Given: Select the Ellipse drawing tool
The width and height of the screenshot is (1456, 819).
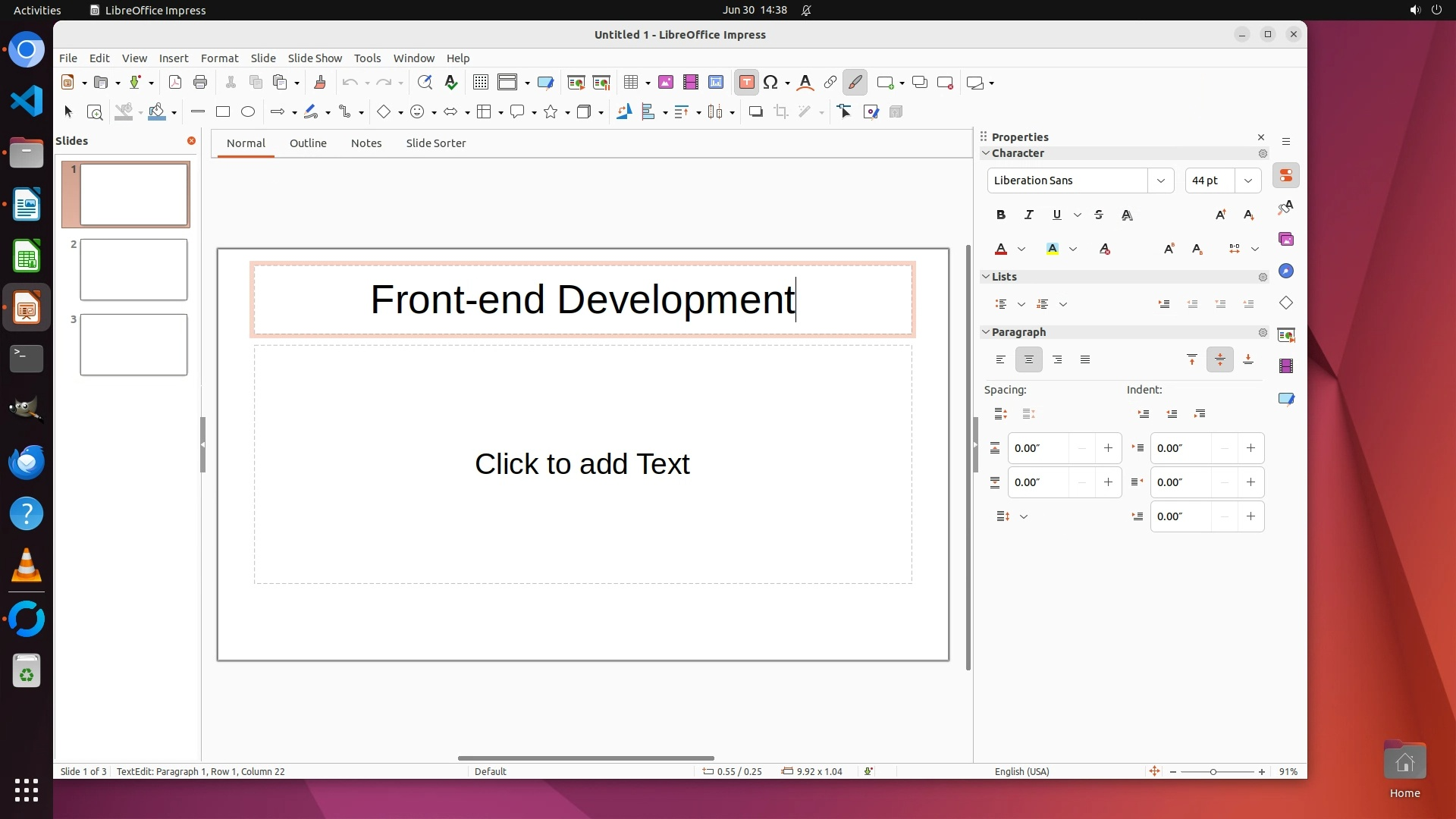Looking at the screenshot, I should (248, 112).
